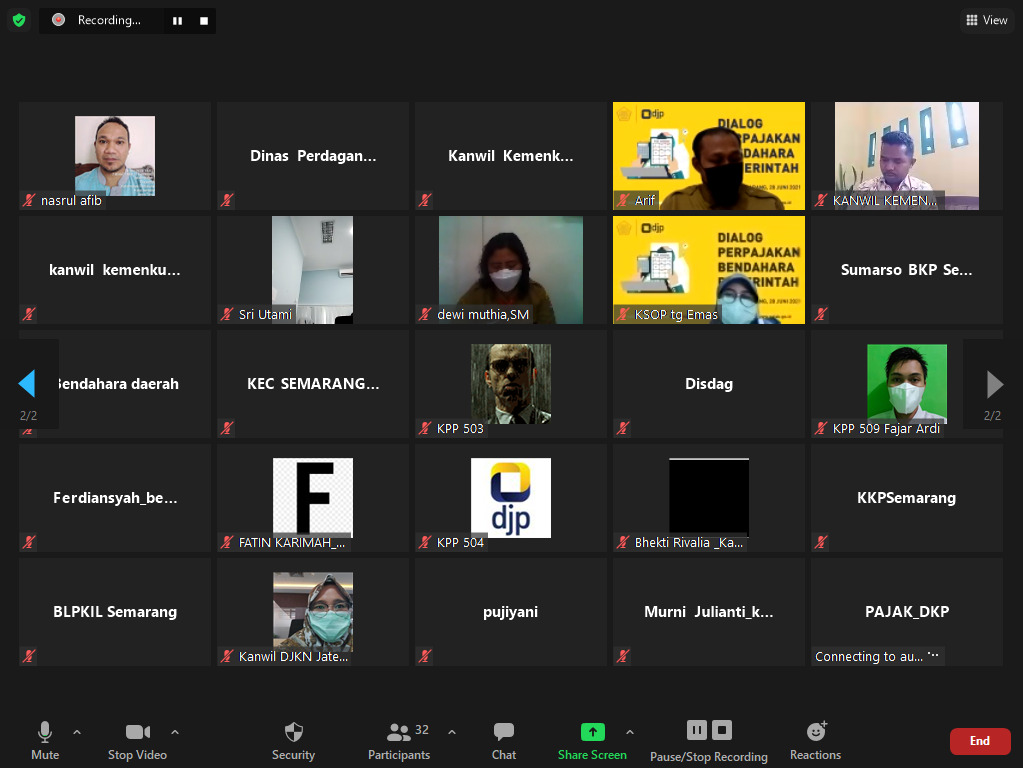Open the Participants panel
Screen dimensions: 1023x768
click(x=399, y=739)
